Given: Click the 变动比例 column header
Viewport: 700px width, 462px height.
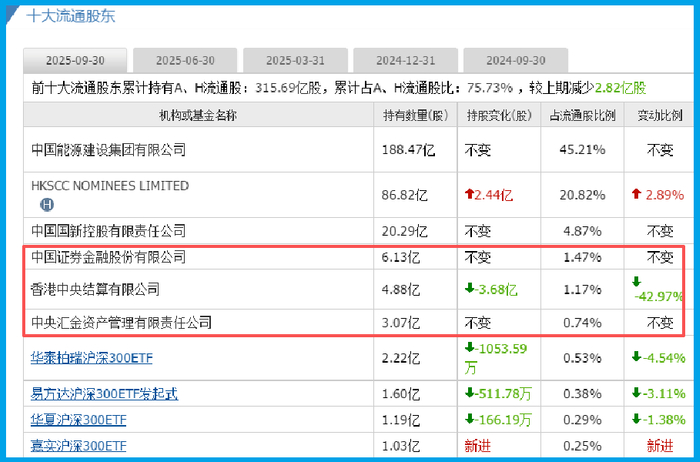Looking at the screenshot, I should coord(660,116).
